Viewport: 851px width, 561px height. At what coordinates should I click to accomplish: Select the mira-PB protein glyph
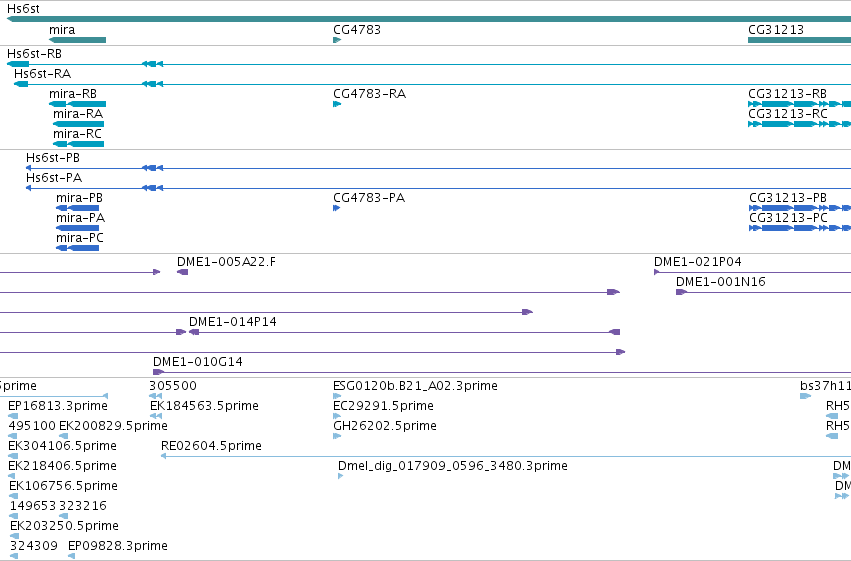(78, 208)
